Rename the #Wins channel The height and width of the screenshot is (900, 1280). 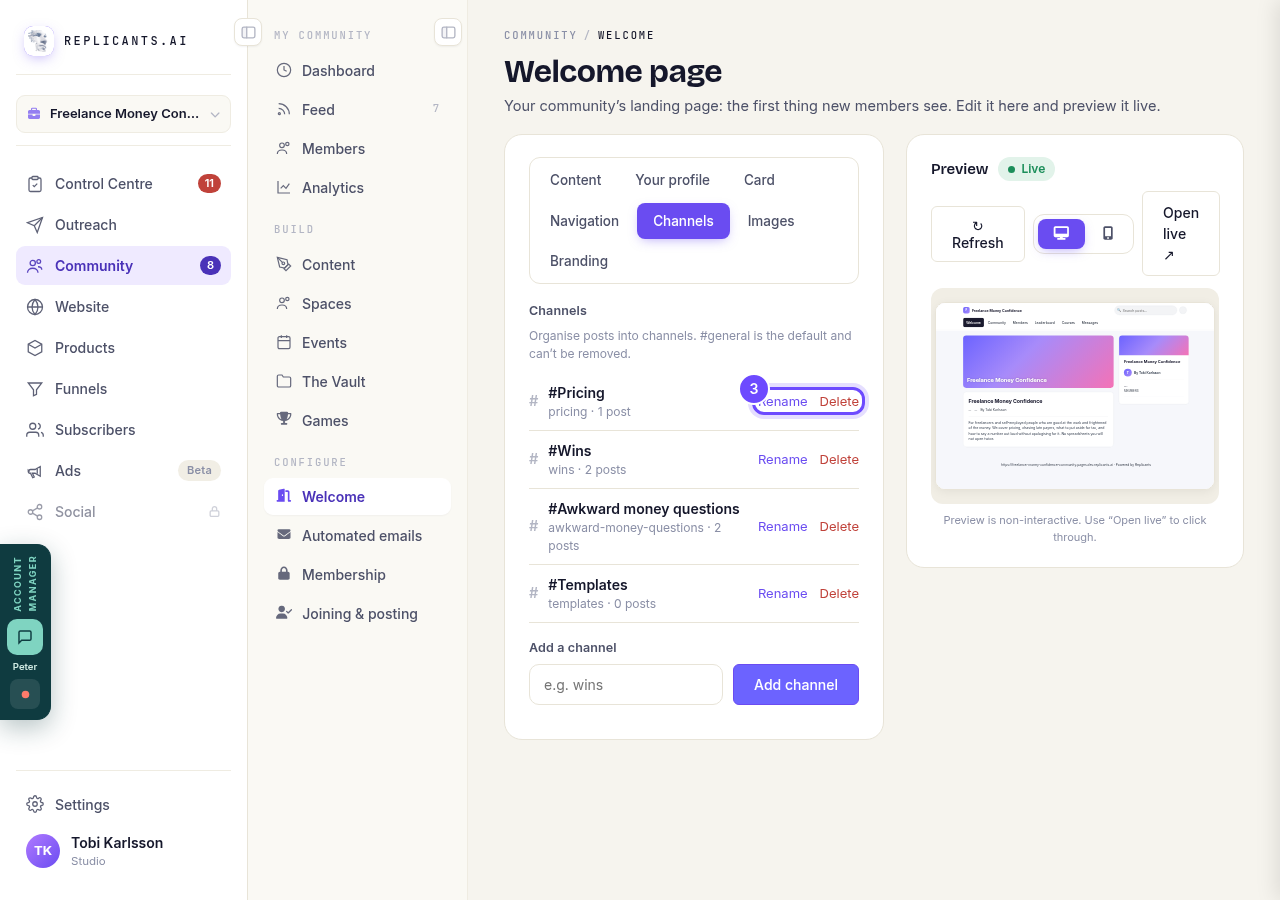(x=783, y=460)
